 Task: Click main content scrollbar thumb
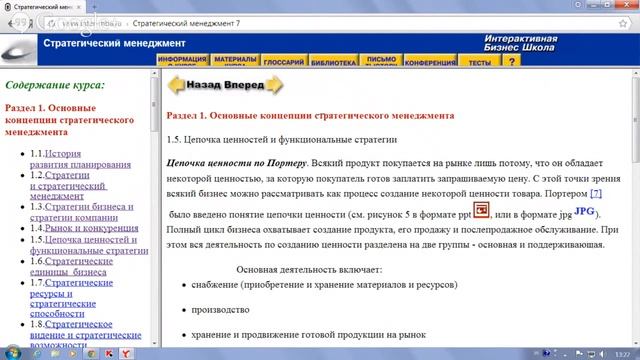636,121
